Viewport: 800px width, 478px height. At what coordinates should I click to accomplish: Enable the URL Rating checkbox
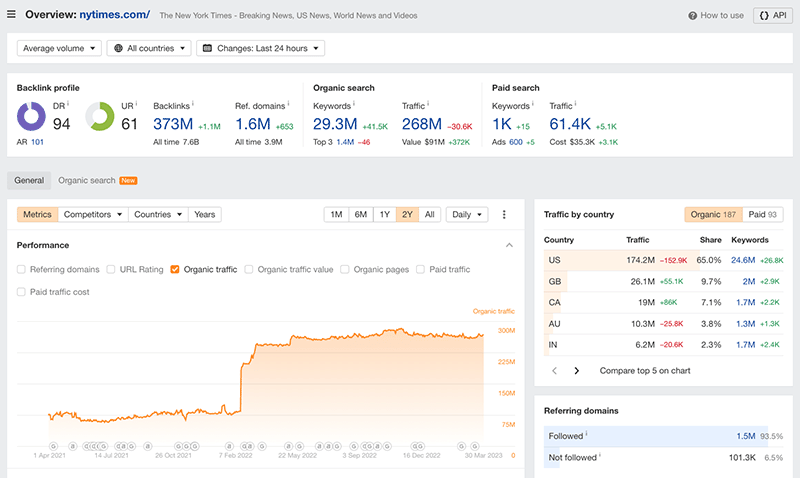point(111,269)
